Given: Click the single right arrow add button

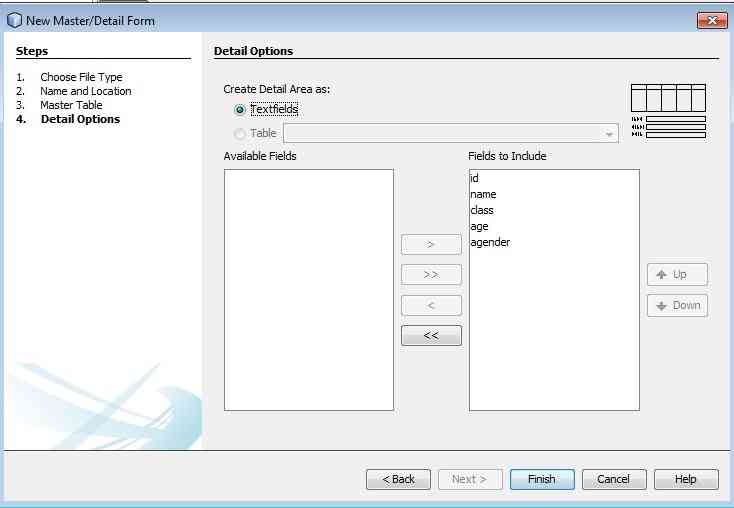Looking at the screenshot, I should click(x=431, y=244).
